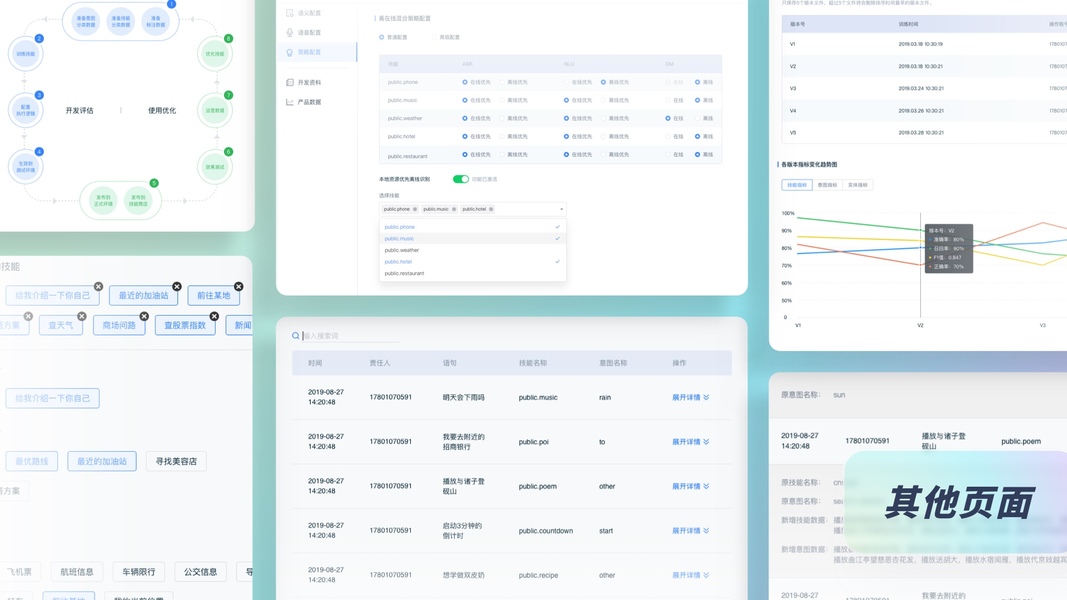Click the 训练技能 step circle in the workflow
The width and height of the screenshot is (1067, 600).
(x=25, y=54)
